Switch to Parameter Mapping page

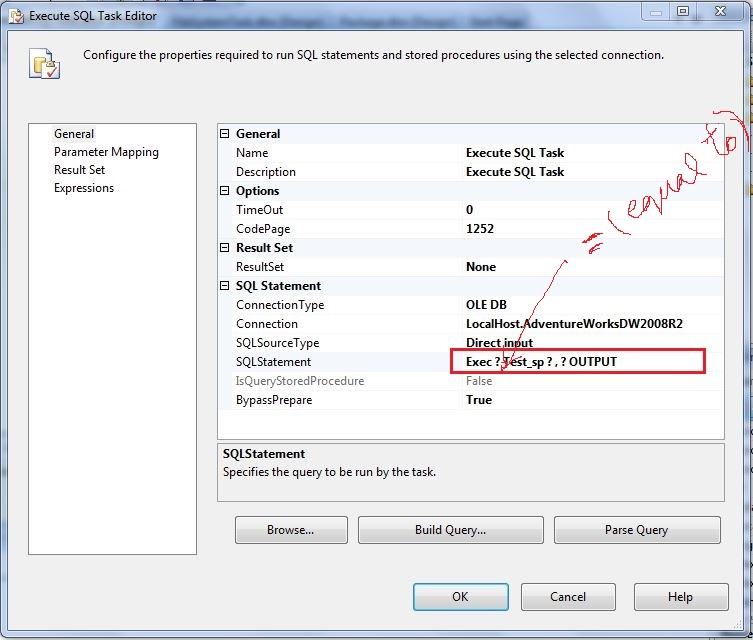(x=106, y=152)
